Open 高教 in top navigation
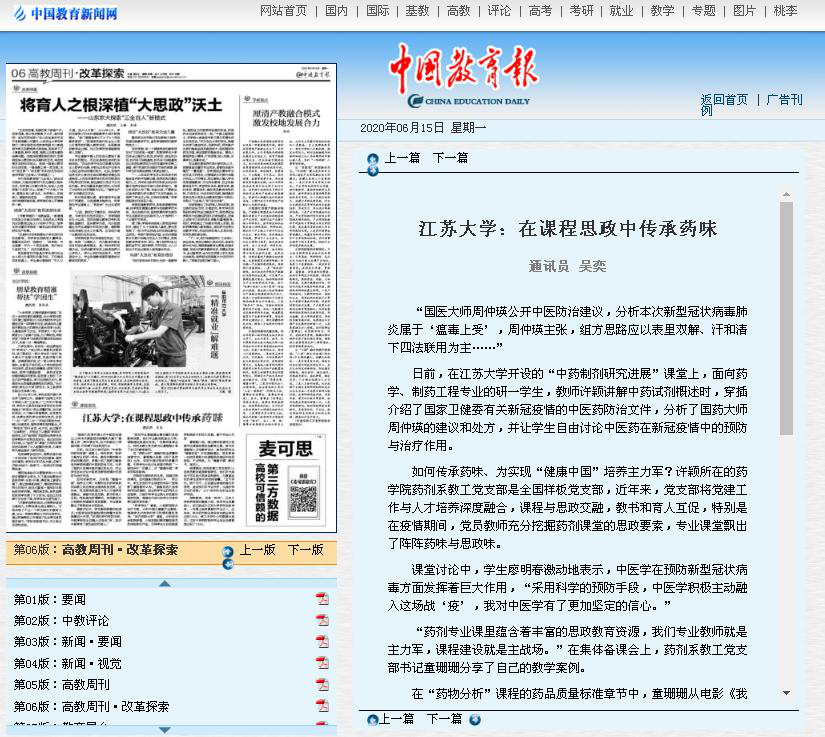 click(x=458, y=11)
